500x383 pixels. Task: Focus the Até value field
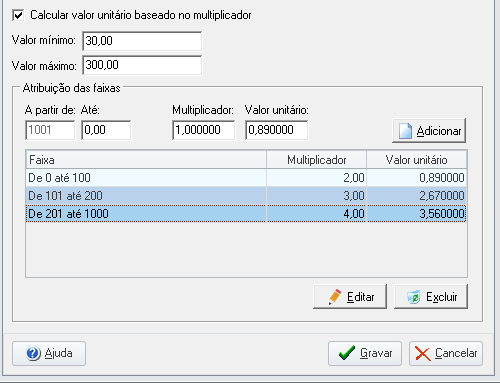[106, 130]
